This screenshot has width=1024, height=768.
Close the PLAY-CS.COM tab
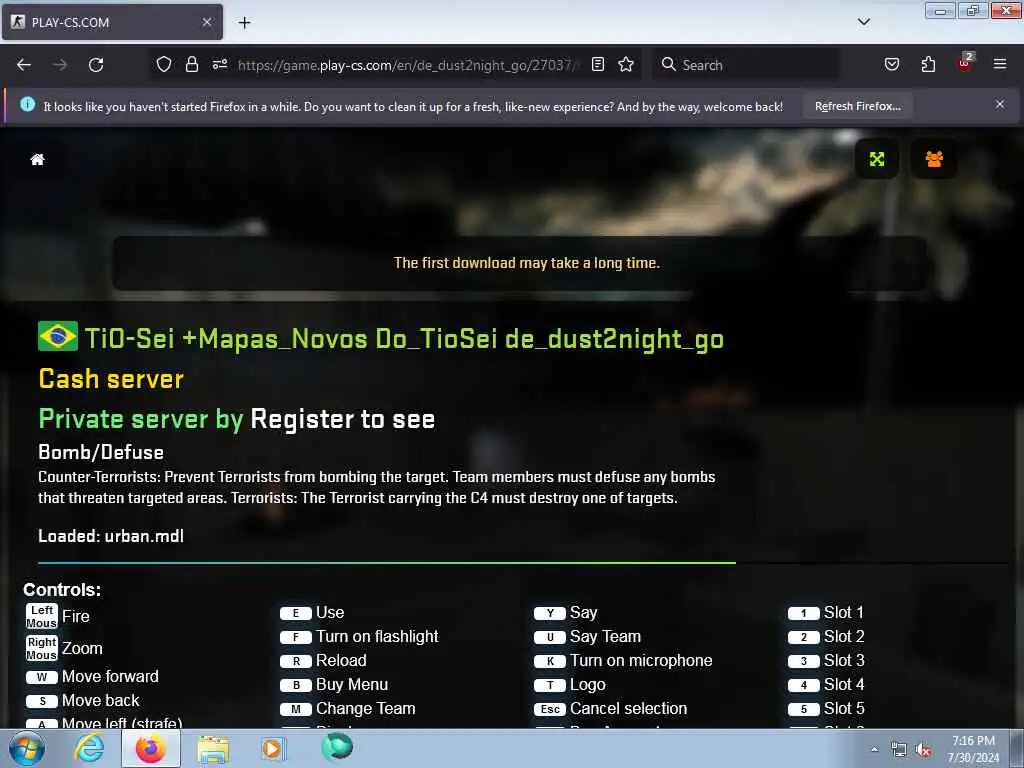tap(206, 22)
